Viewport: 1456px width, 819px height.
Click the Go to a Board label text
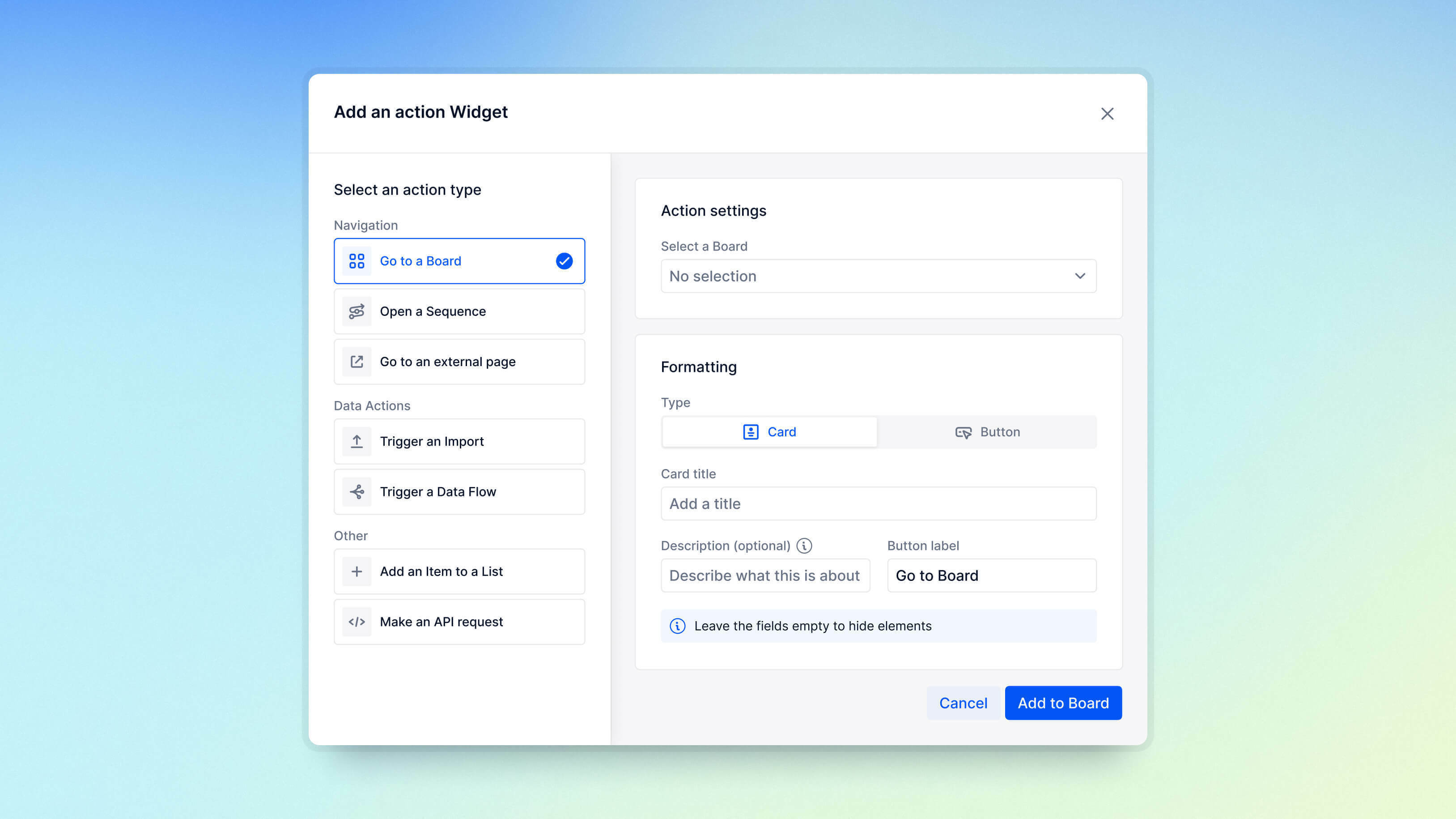pyautogui.click(x=420, y=261)
